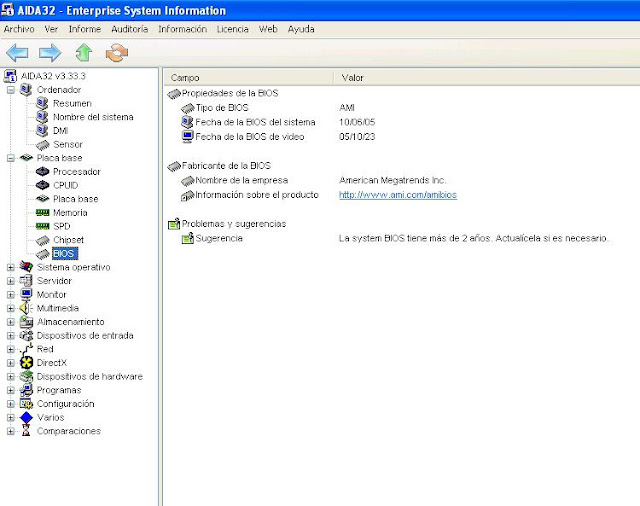Viewport: 640px width, 506px height.
Task: Click the Propiedades de la BIOS heading
Action: pyautogui.click(x=230, y=93)
